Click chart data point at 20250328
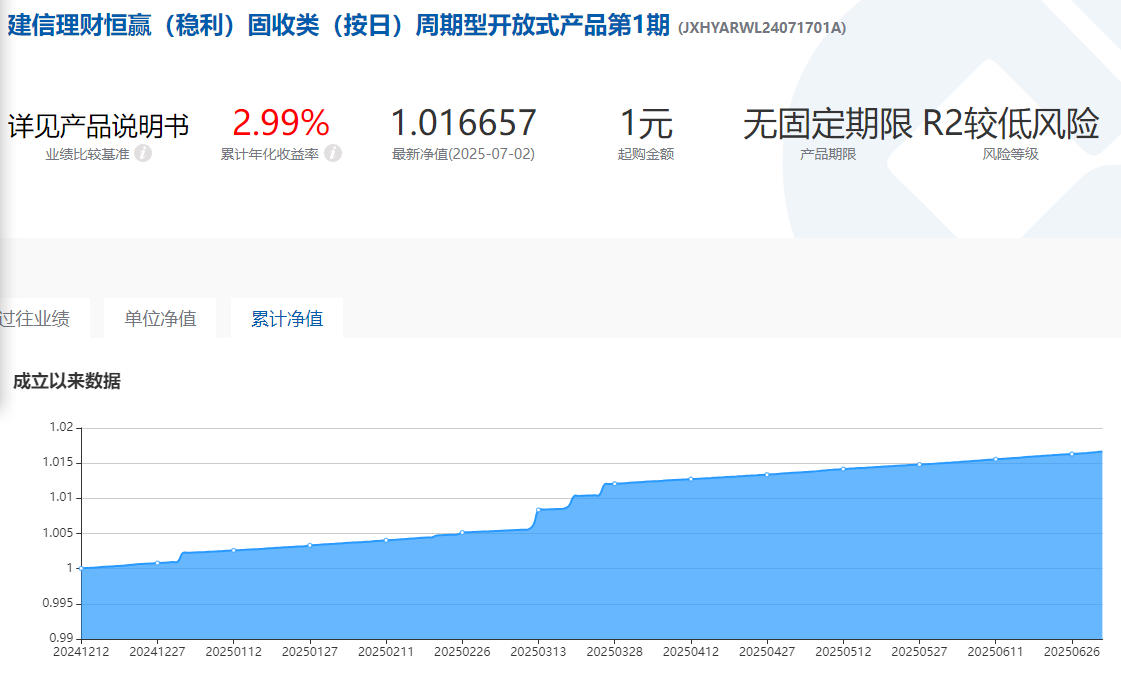This screenshot has width=1121, height=677. pos(614,484)
